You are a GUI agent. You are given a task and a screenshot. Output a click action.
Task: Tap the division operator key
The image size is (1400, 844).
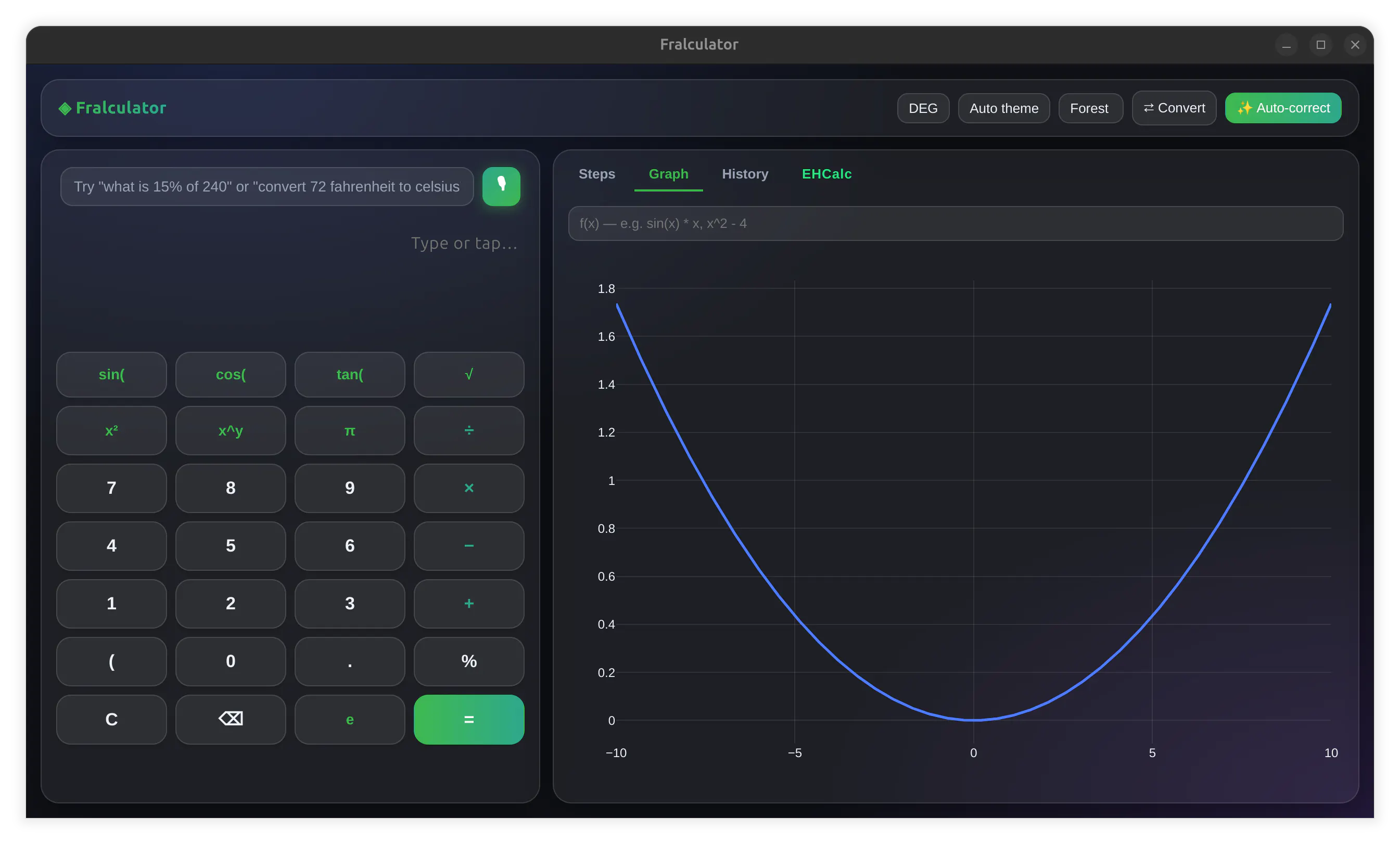tap(469, 430)
